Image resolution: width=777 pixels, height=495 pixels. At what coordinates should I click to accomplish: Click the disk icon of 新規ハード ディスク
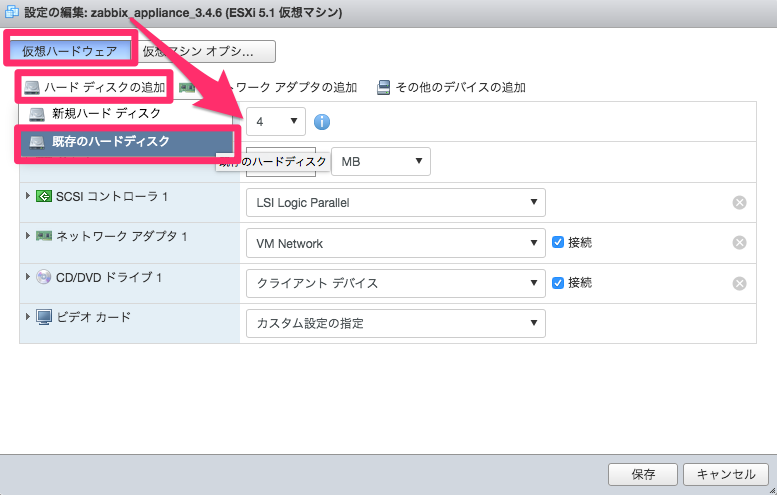(37, 114)
